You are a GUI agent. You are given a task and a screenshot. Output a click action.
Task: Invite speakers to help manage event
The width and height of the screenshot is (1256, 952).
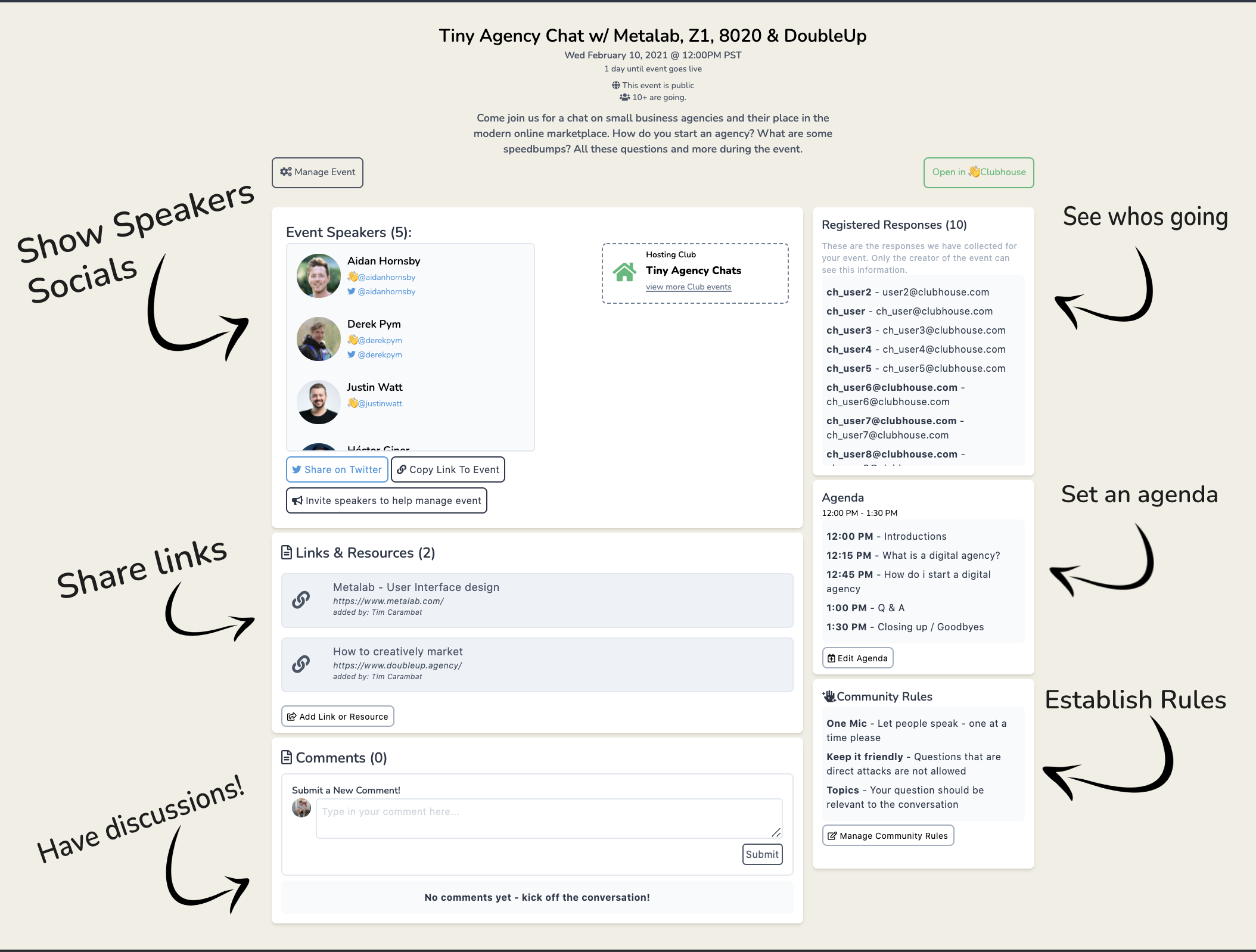click(387, 500)
